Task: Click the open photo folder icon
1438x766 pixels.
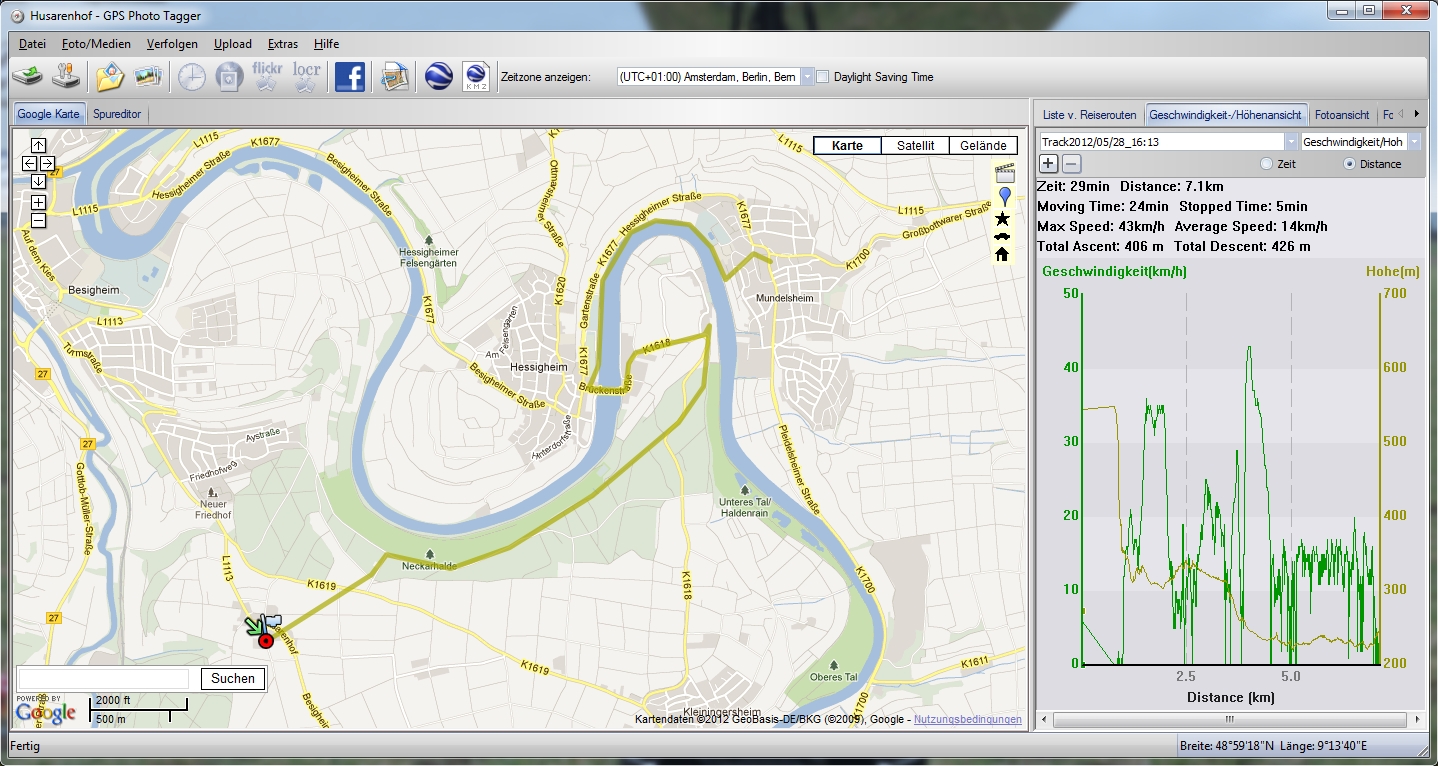Action: (x=110, y=77)
